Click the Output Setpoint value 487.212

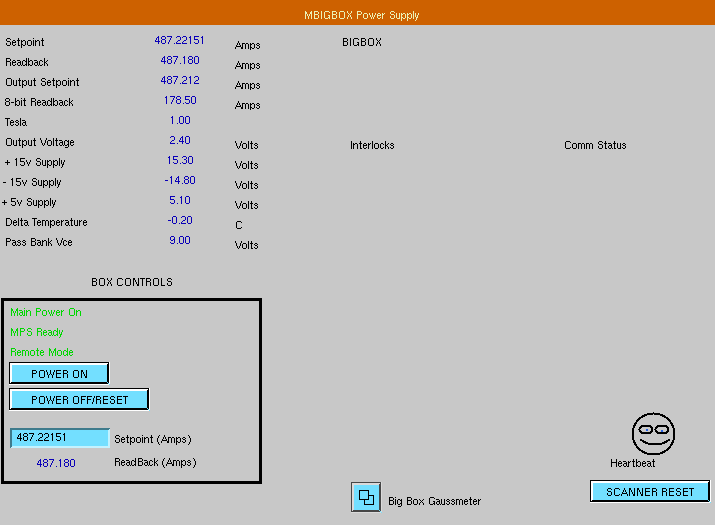180,80
